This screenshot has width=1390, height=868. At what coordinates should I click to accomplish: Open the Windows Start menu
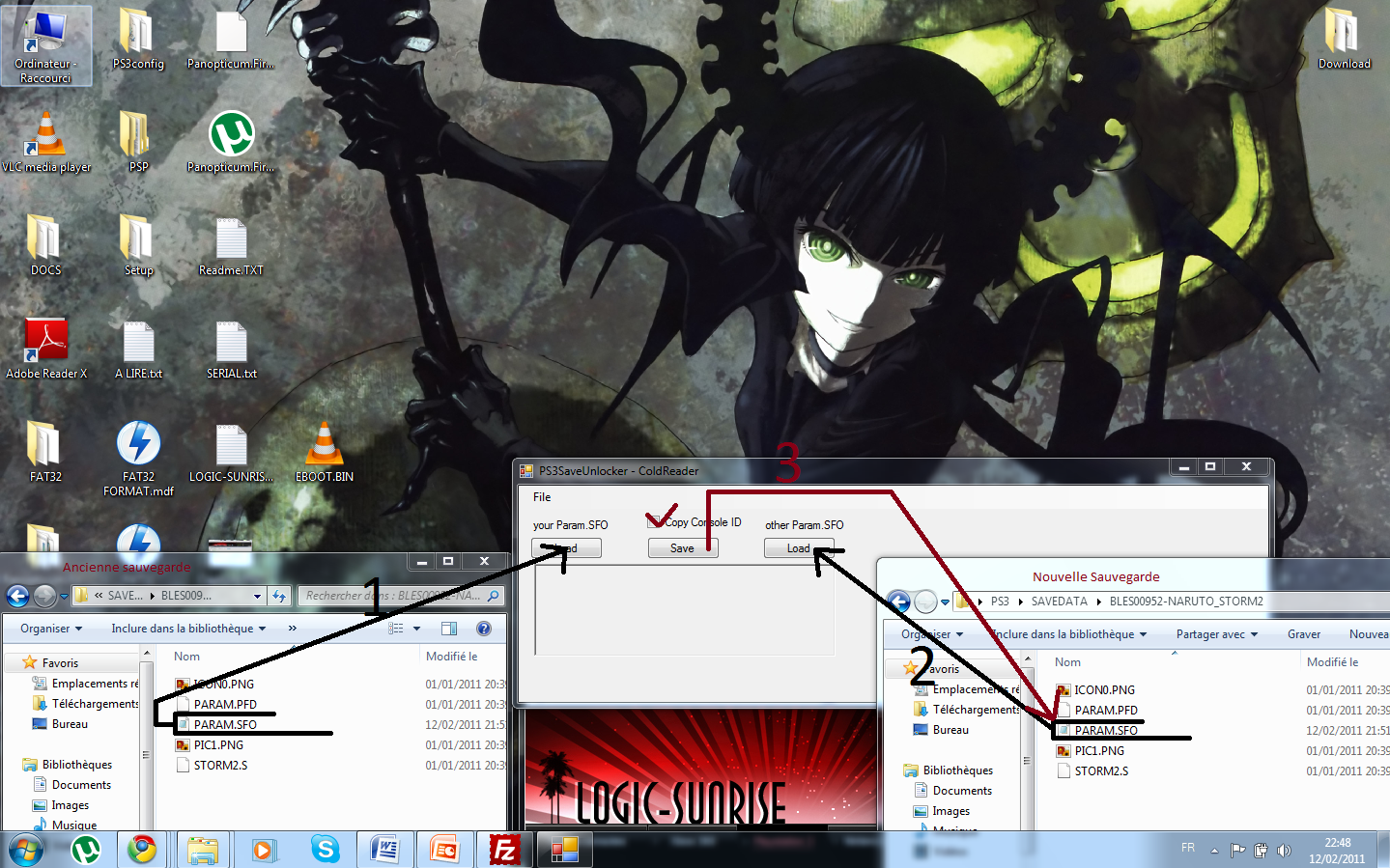coord(26,850)
